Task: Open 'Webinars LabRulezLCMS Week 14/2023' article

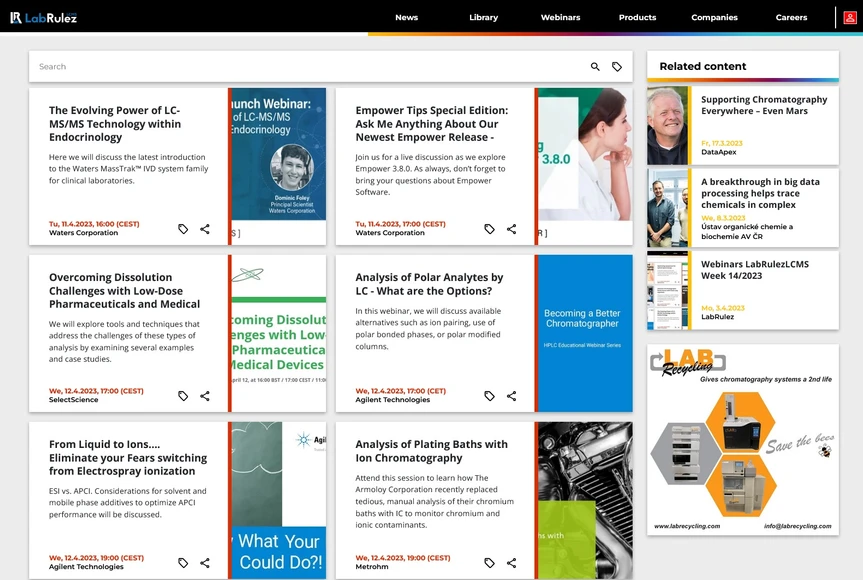Action: [x=755, y=270]
